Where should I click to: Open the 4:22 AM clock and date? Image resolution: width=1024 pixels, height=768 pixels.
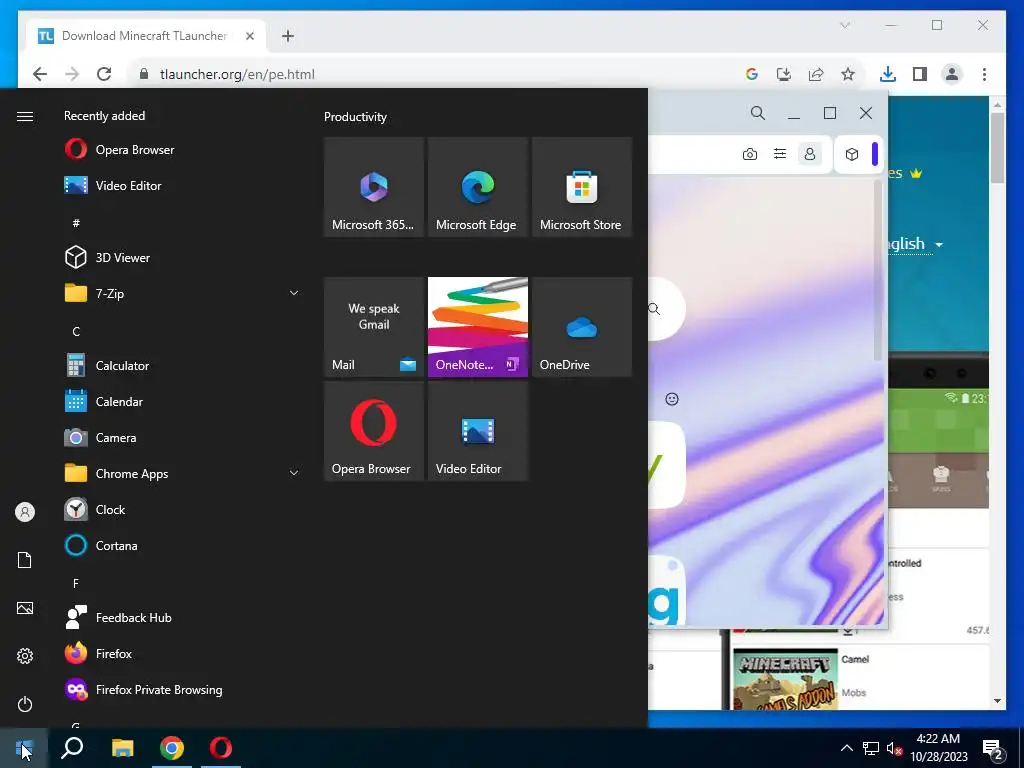[938, 748]
